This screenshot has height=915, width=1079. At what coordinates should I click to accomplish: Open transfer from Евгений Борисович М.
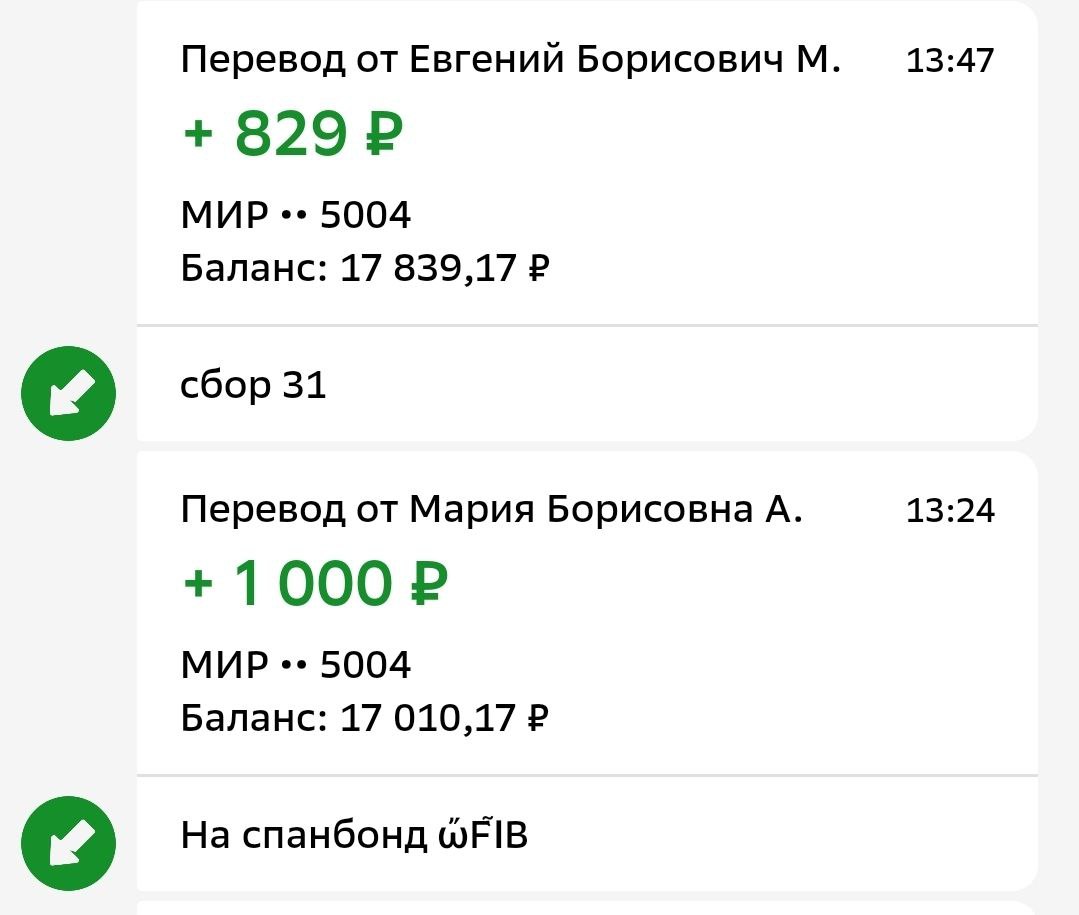pos(510,61)
